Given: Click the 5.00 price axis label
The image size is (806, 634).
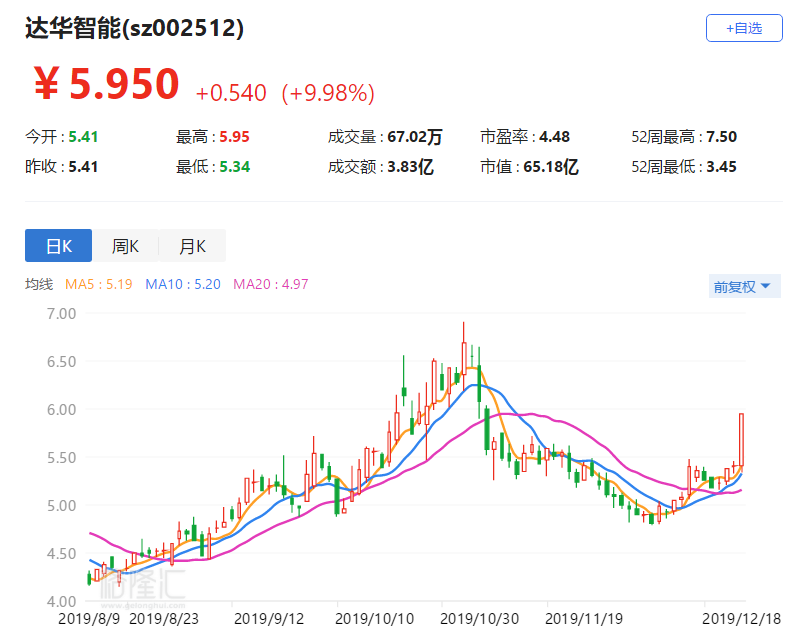Looking at the screenshot, I should click(x=61, y=505).
